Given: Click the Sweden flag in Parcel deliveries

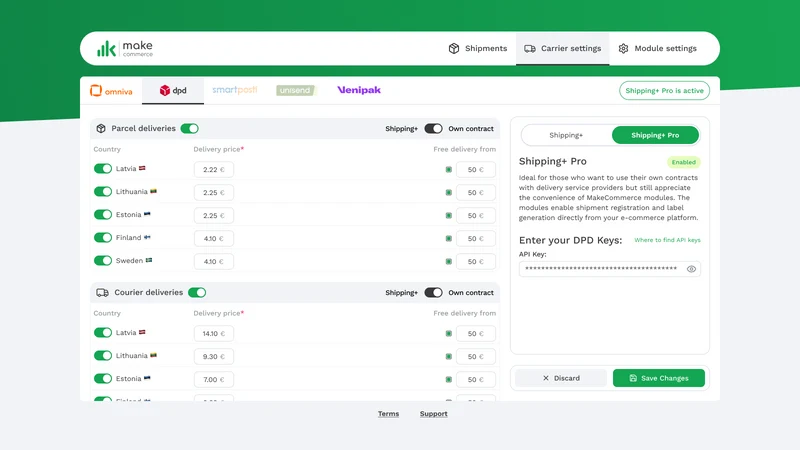Looking at the screenshot, I should click(x=149, y=260).
